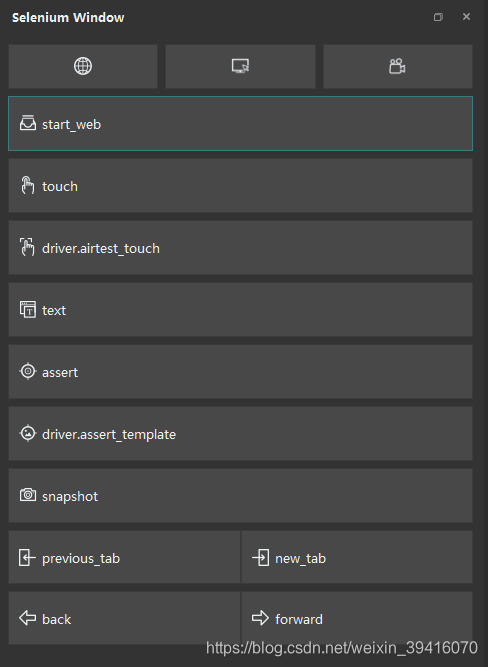Choose the driver.airtest_touch action
488x667 pixels.
tap(240, 248)
